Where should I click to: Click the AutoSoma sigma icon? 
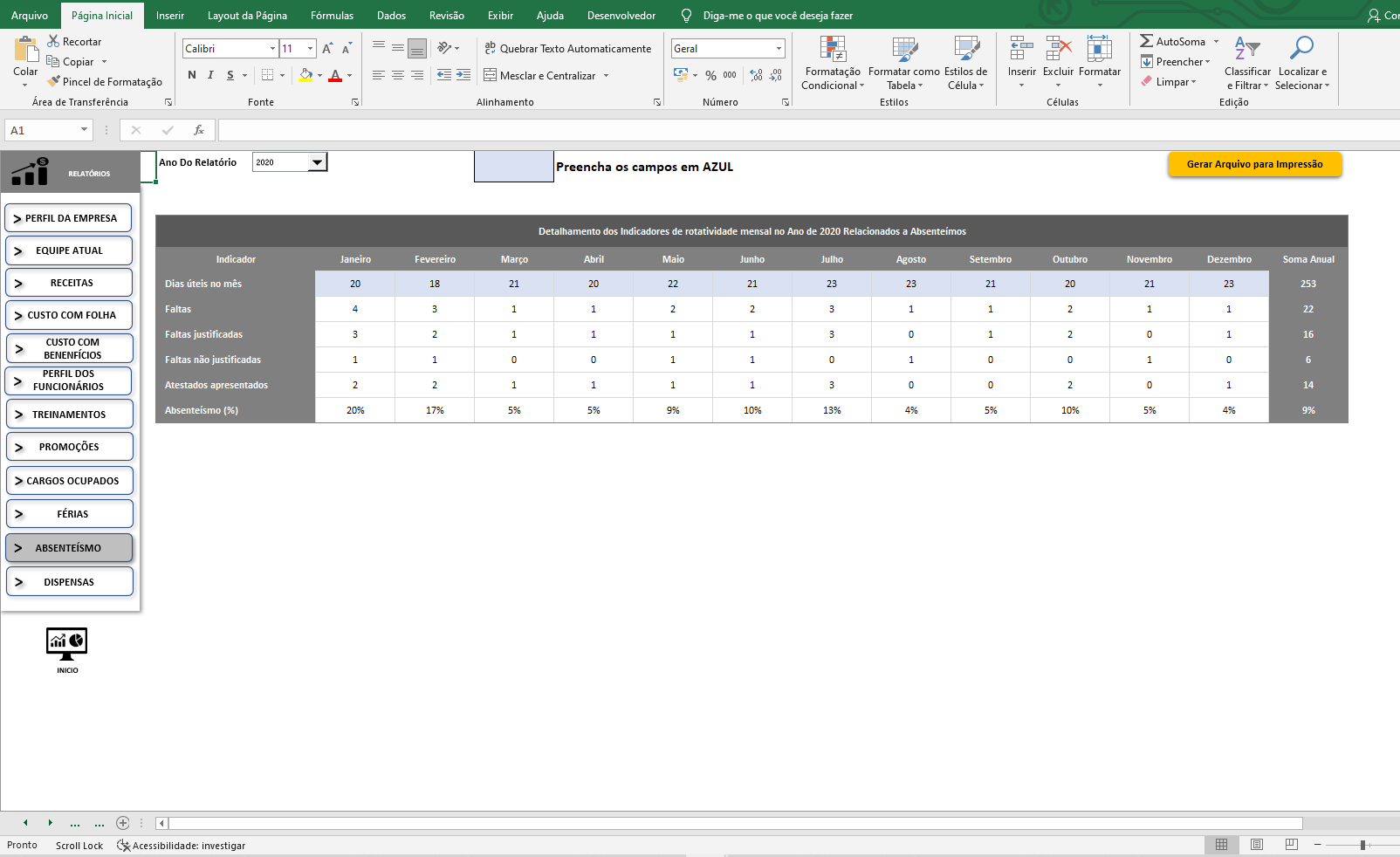pos(1146,41)
